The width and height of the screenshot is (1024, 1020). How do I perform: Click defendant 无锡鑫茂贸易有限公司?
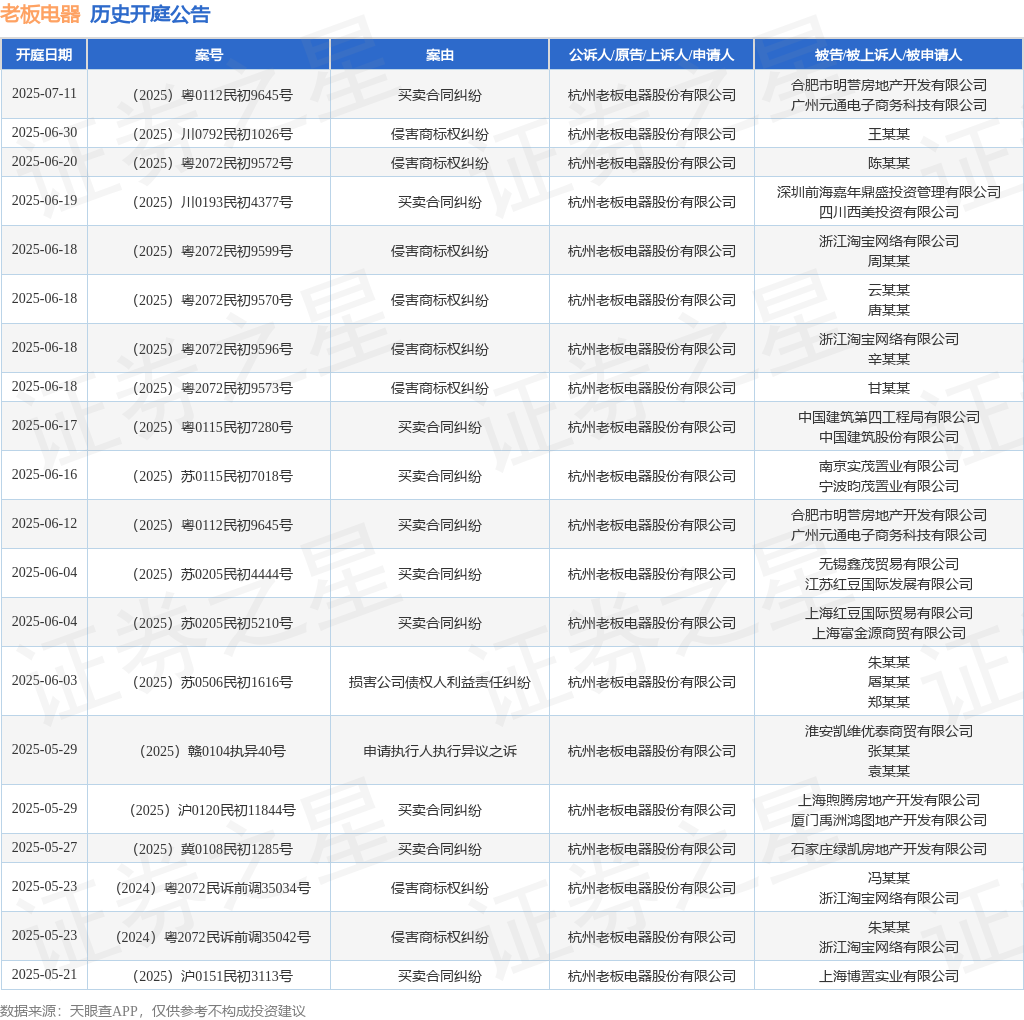click(889, 564)
